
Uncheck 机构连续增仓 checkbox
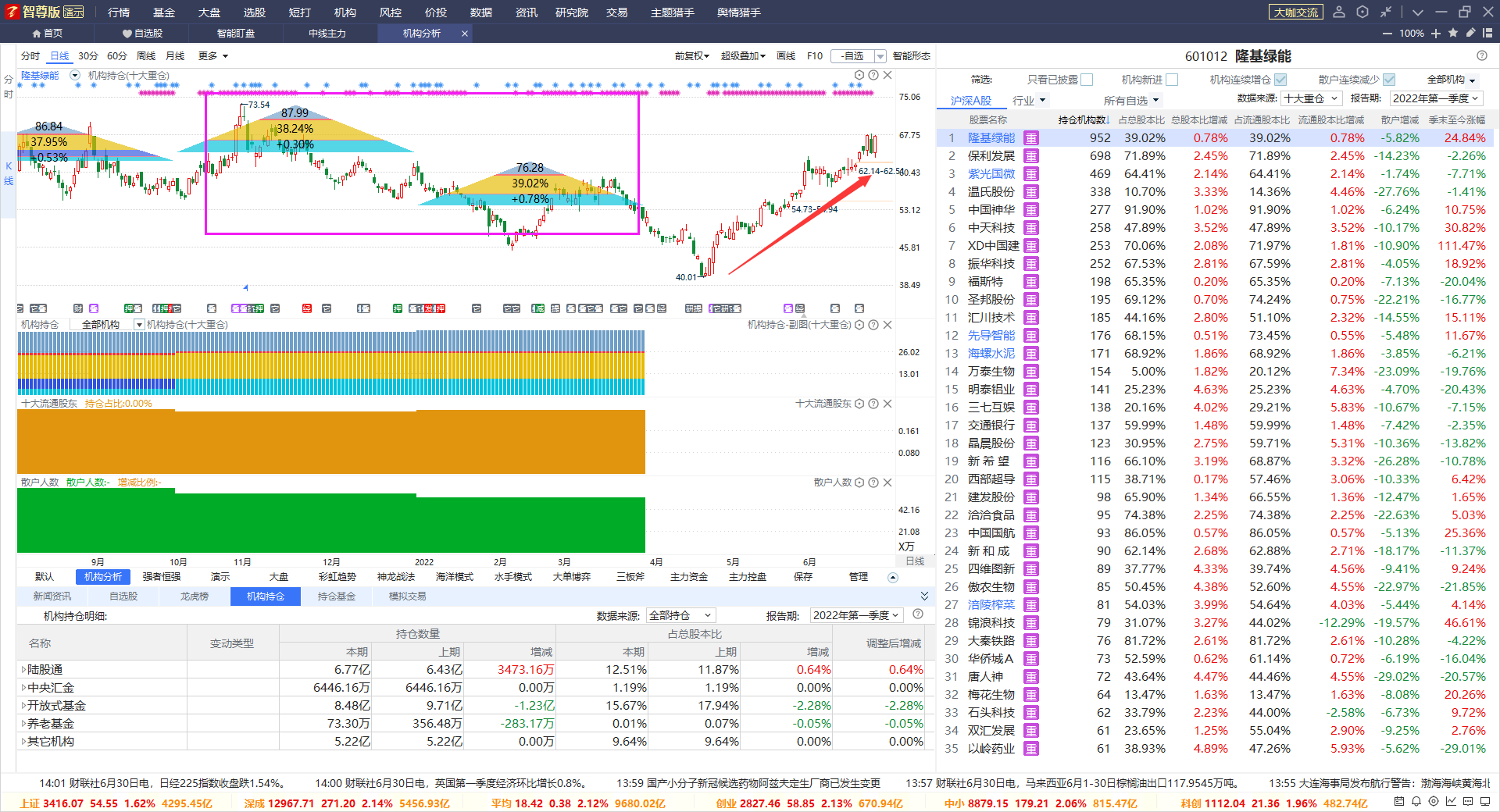pyautogui.click(x=1280, y=80)
